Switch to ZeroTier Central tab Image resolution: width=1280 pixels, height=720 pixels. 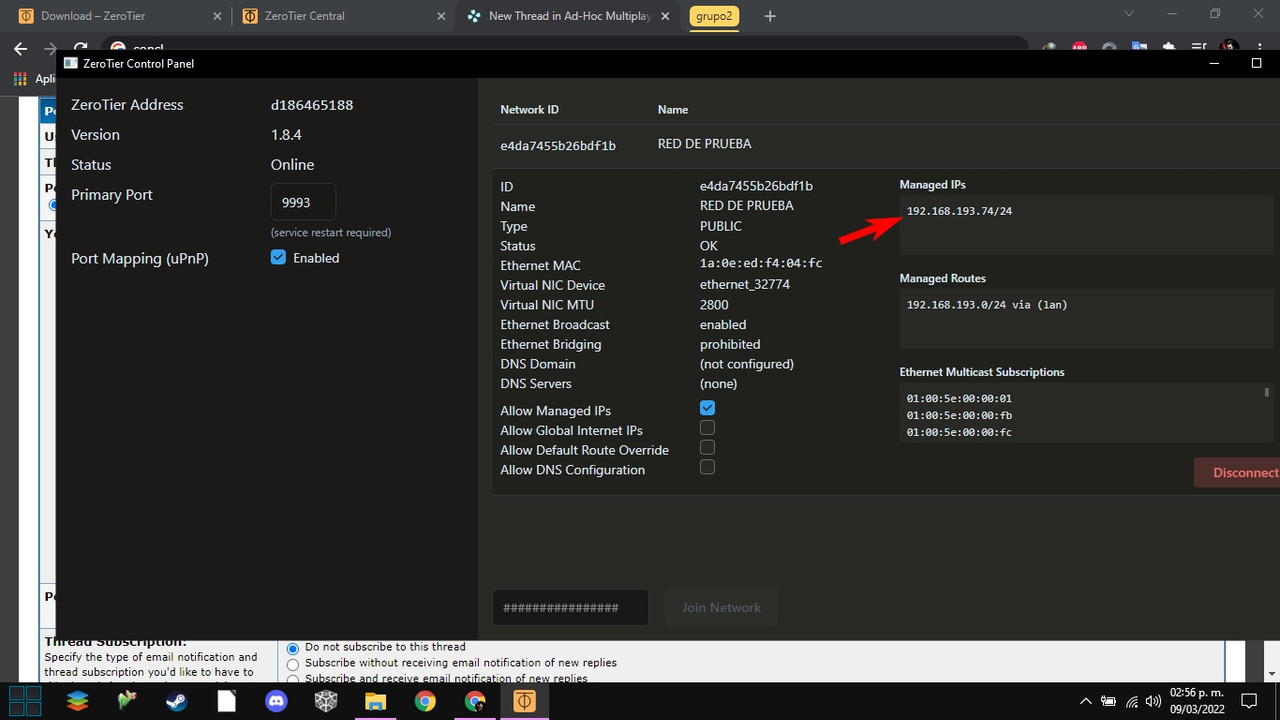coord(343,16)
